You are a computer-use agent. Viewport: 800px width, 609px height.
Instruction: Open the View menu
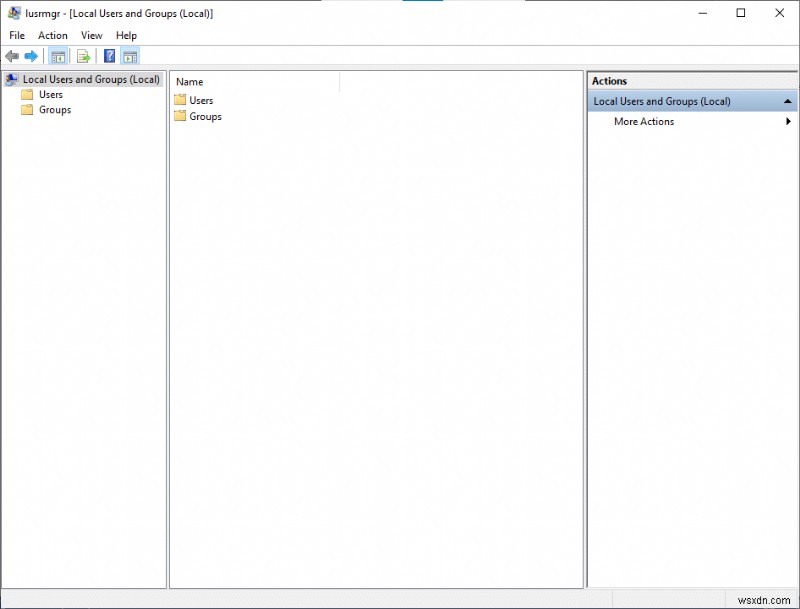click(92, 35)
